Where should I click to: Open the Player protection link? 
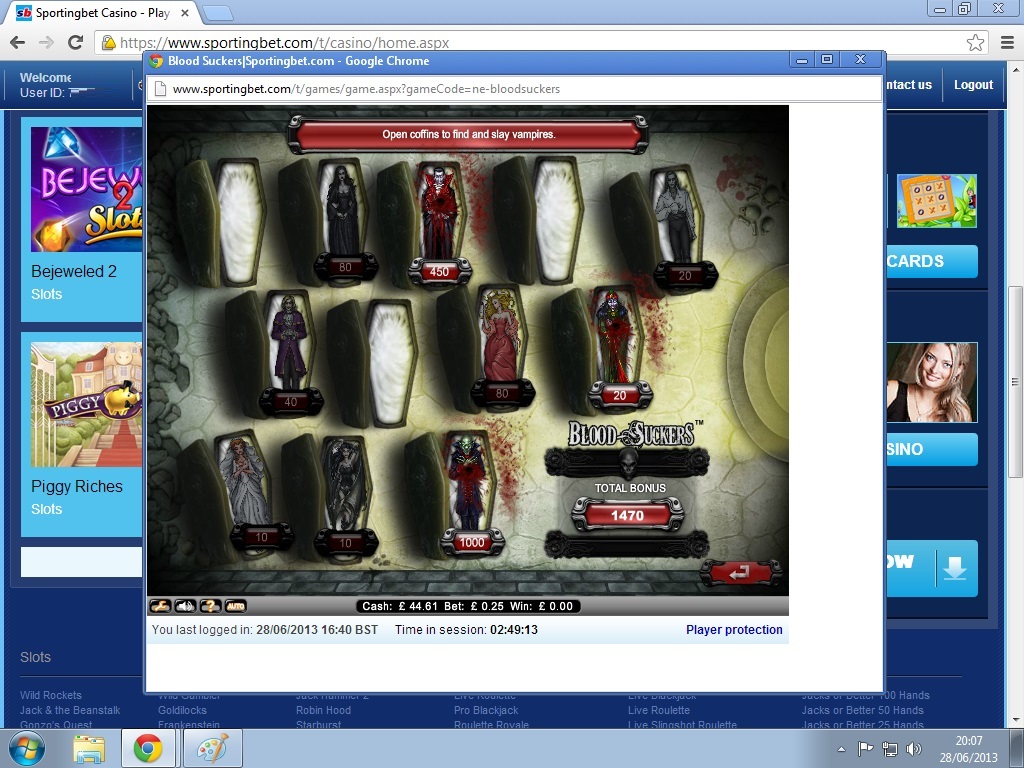(734, 630)
